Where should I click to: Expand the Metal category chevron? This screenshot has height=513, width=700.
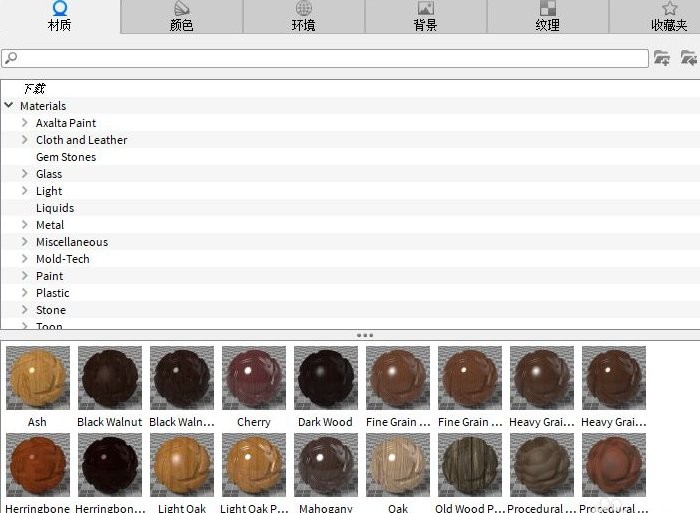coord(25,225)
